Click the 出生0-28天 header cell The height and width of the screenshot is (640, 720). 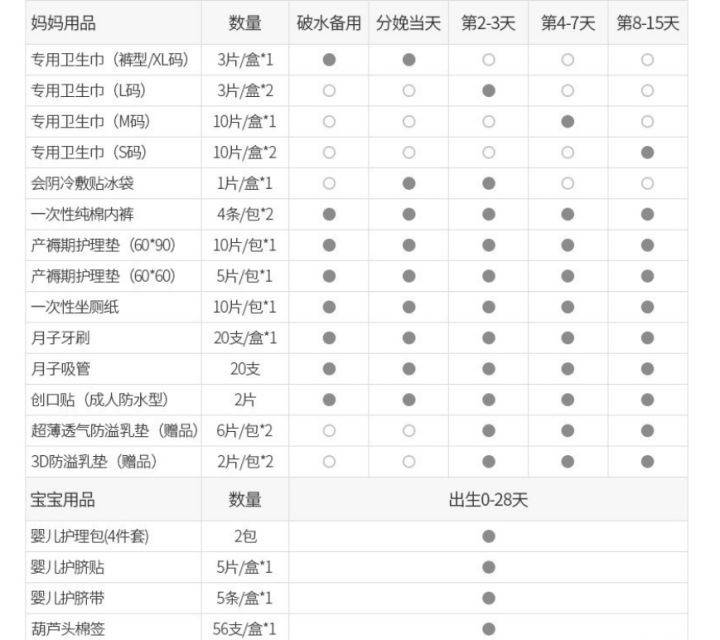(488, 500)
